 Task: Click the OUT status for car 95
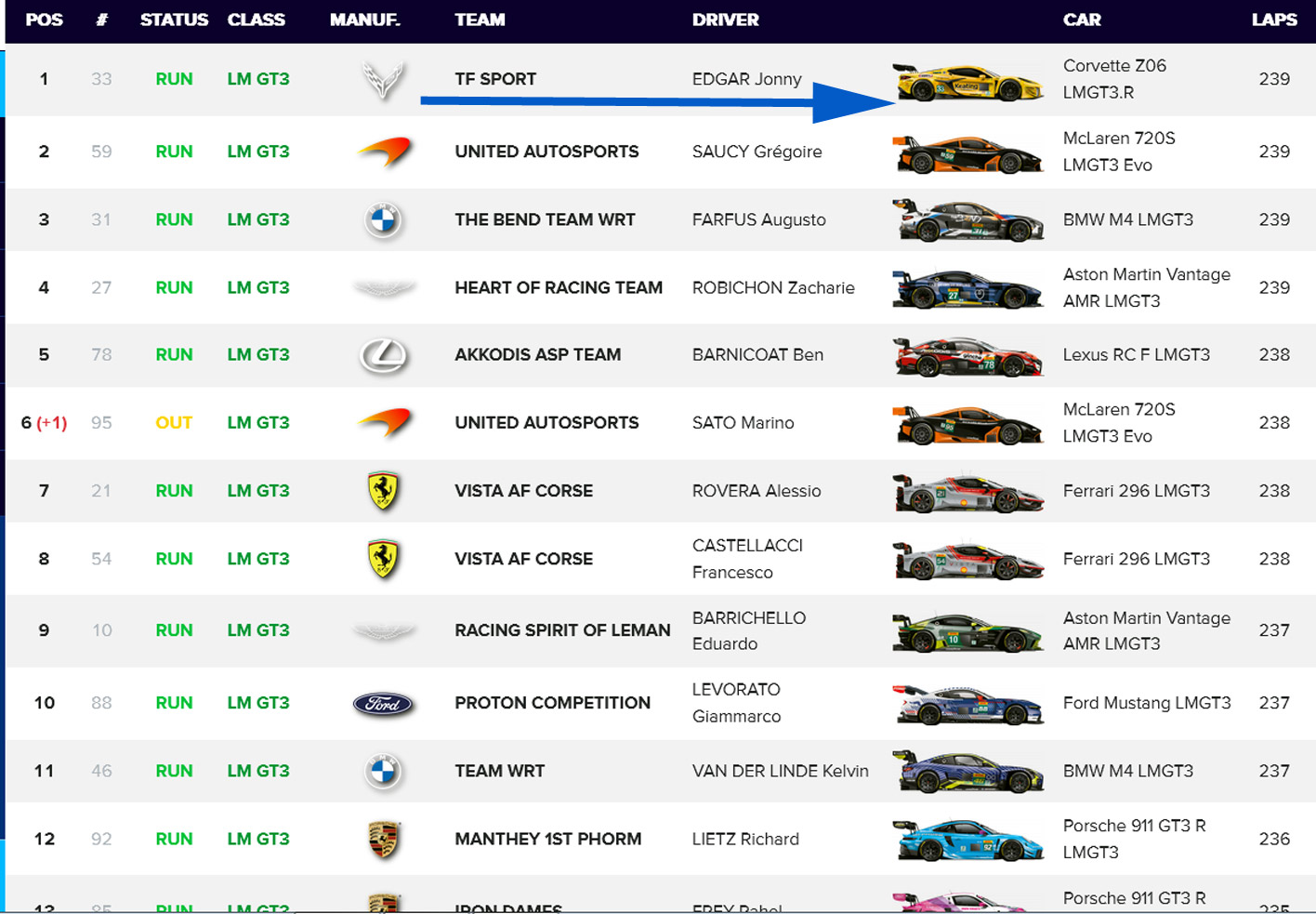click(x=174, y=422)
